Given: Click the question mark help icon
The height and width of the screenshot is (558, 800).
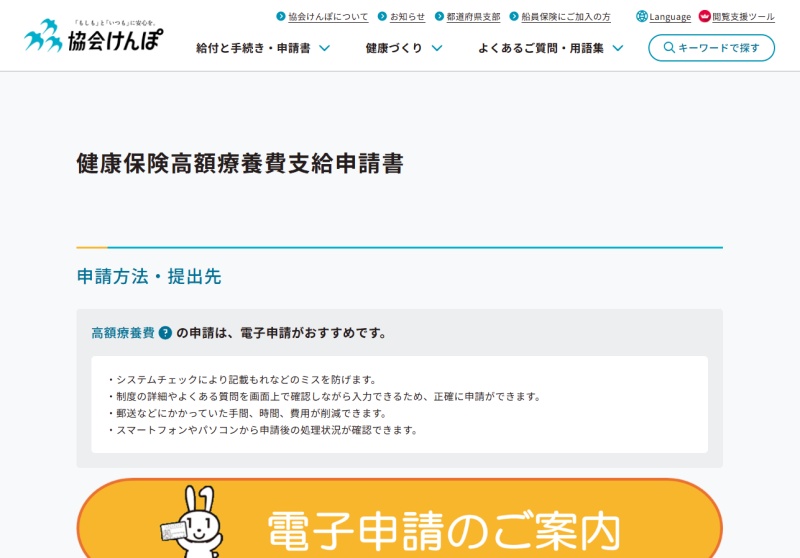Looking at the screenshot, I should [x=165, y=333].
